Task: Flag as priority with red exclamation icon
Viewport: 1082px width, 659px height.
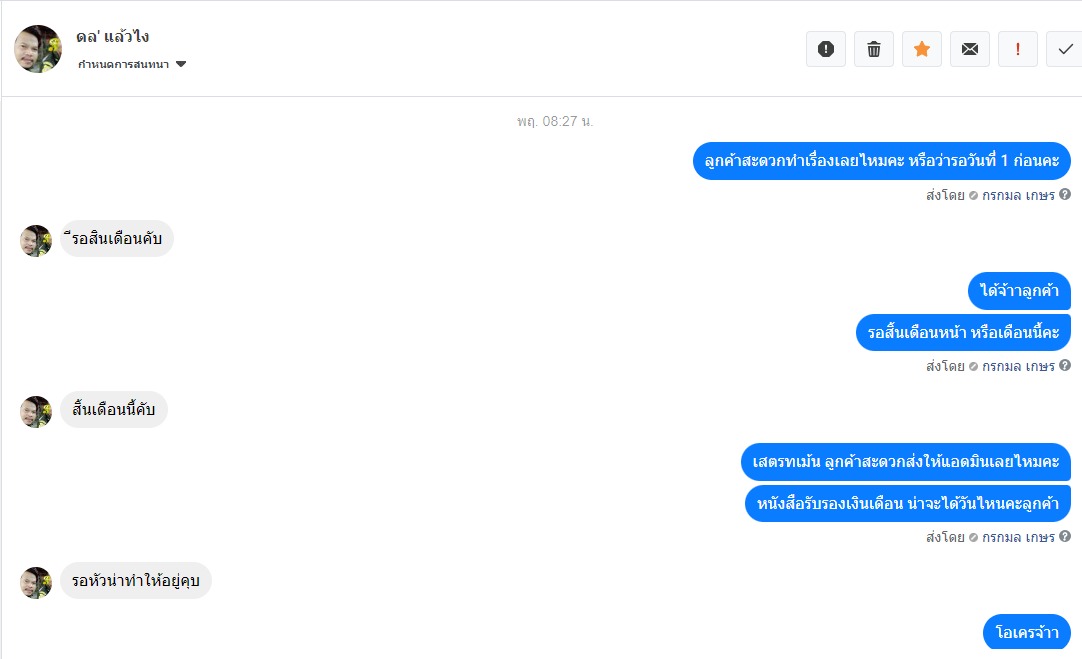Action: [1018, 49]
